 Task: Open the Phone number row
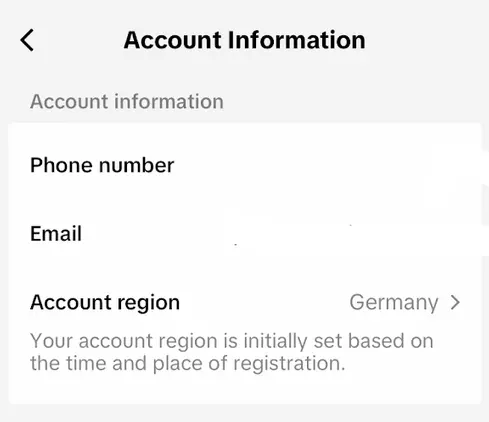pos(245,165)
